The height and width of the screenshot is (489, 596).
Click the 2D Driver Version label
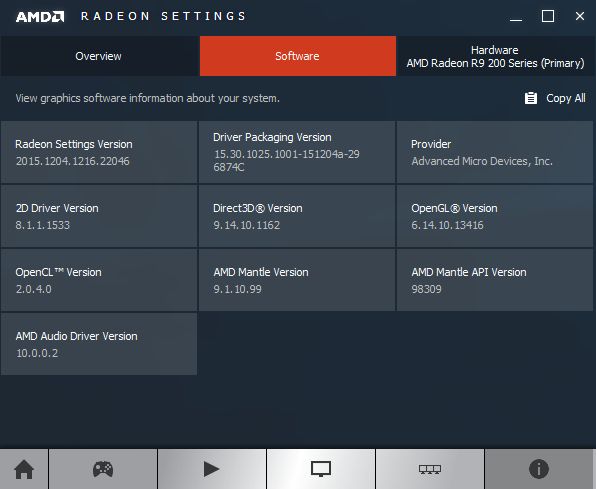point(57,208)
